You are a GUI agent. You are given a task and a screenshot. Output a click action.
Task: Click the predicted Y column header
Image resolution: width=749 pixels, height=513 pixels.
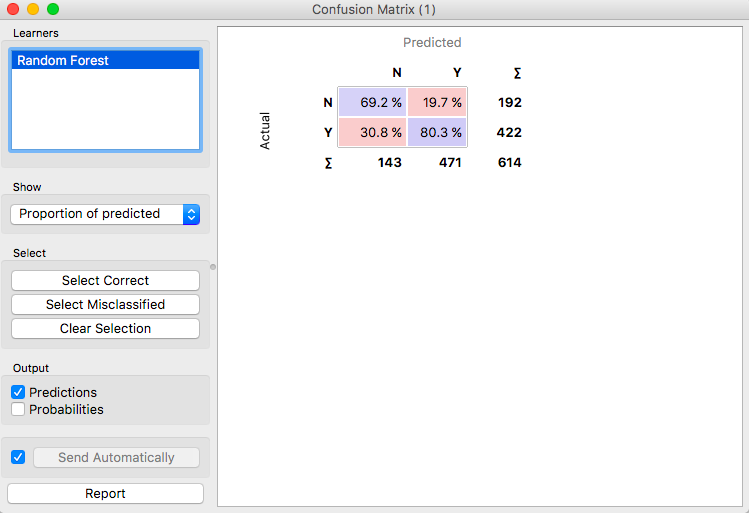tap(457, 73)
